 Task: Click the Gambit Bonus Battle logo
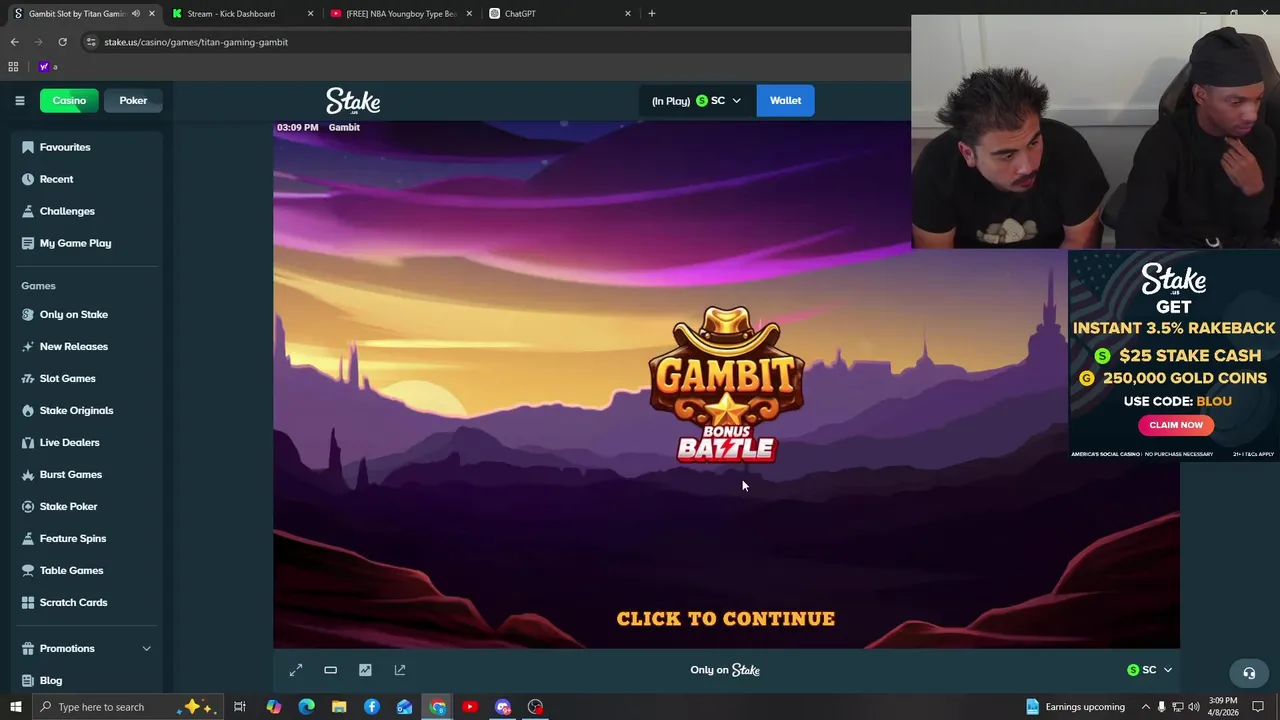[x=727, y=385]
